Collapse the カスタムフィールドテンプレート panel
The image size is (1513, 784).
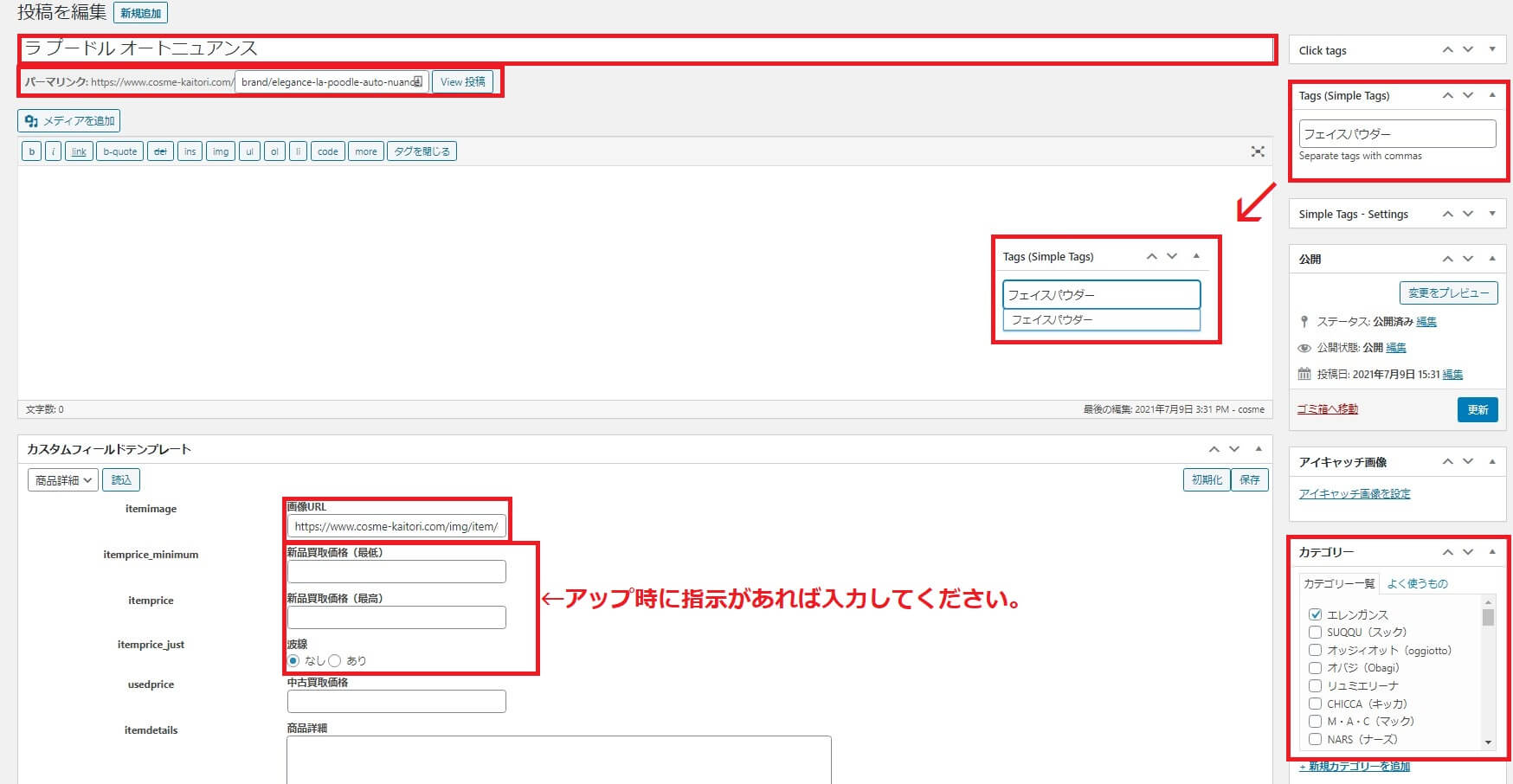pyautogui.click(x=1259, y=449)
